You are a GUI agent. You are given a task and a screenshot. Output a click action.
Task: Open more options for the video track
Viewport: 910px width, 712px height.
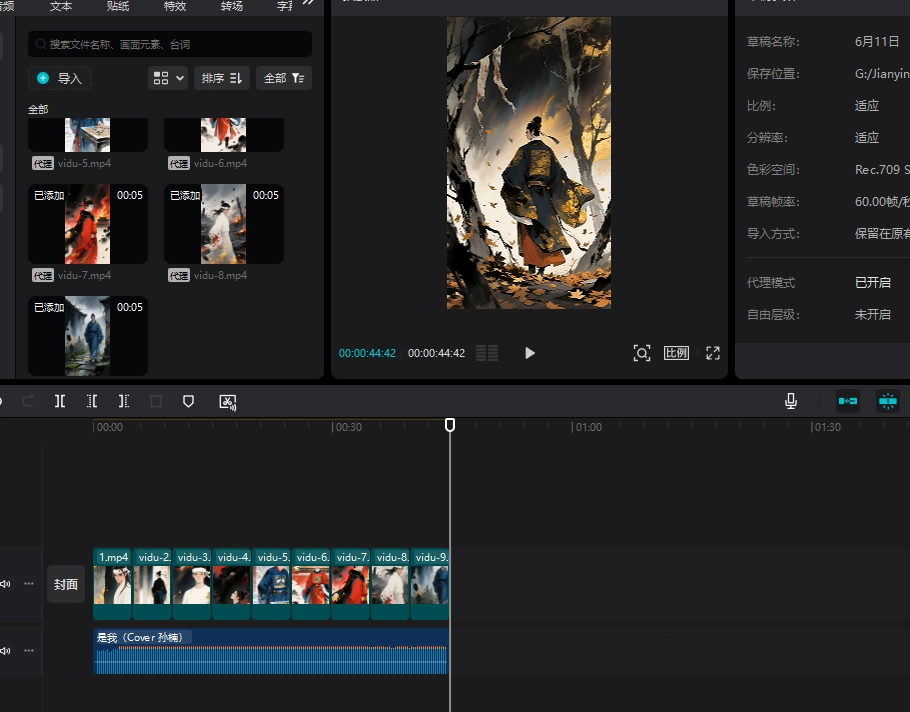click(28, 584)
